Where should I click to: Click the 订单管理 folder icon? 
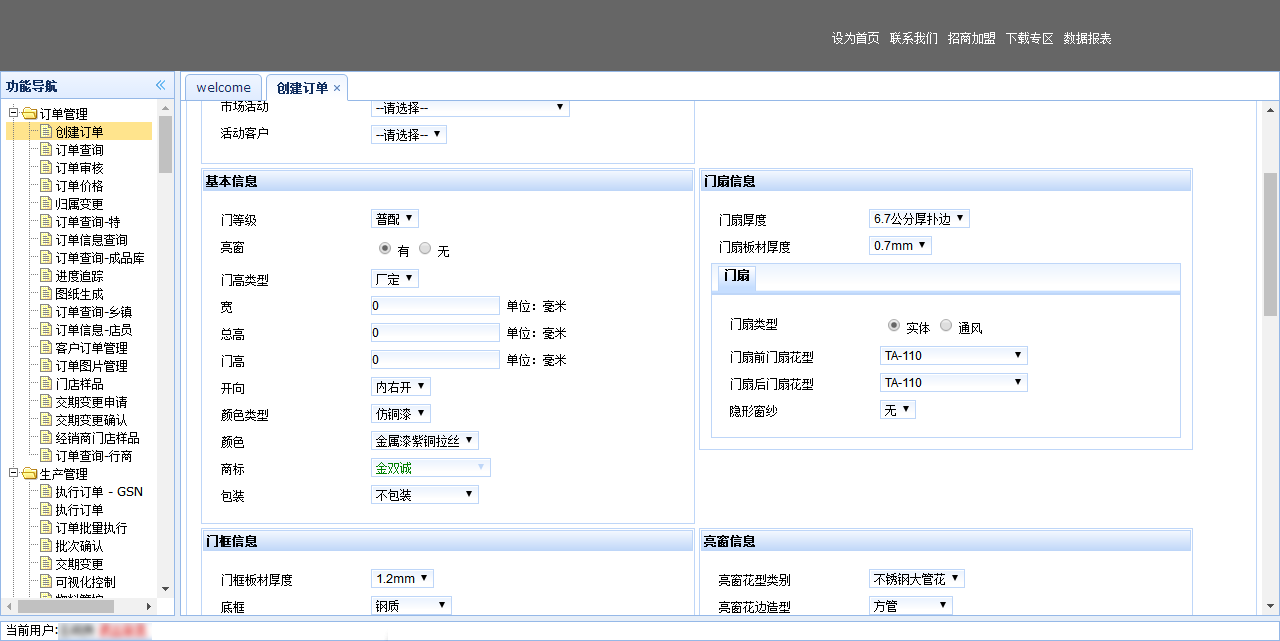[x=29, y=113]
